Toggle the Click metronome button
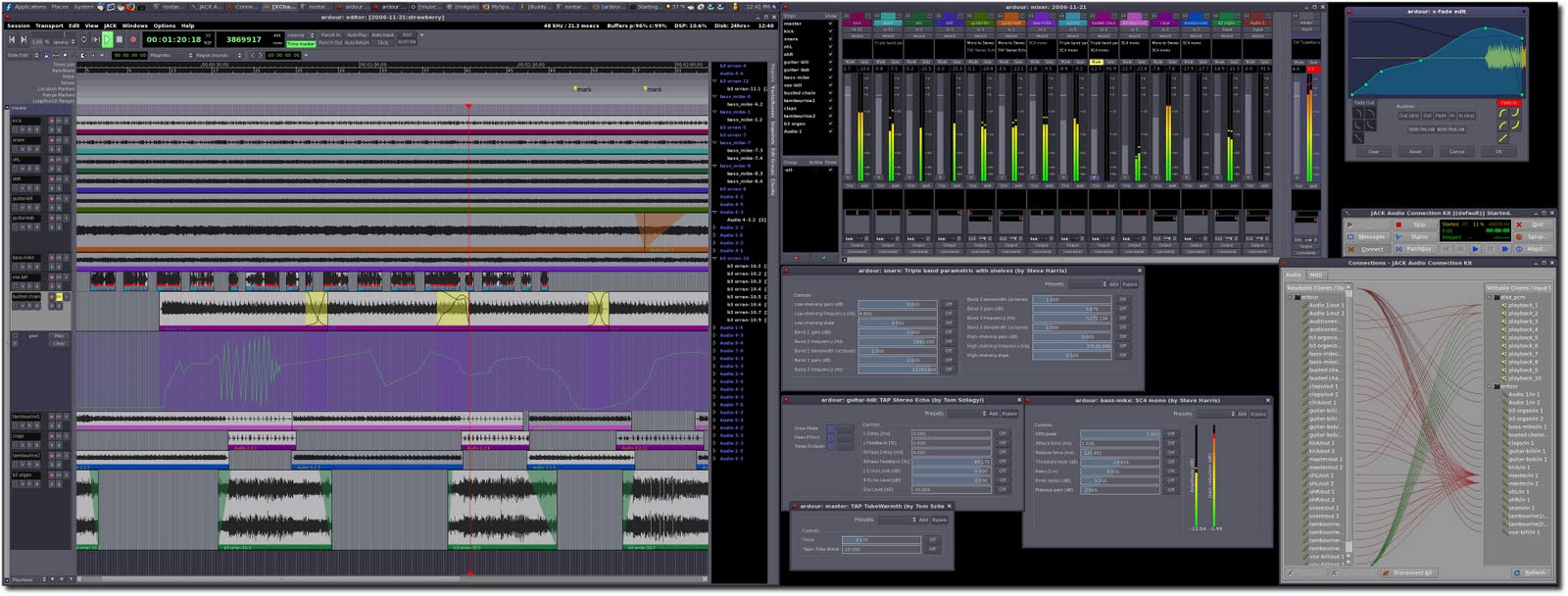Image resolution: width=1568 pixels, height=596 pixels. [x=382, y=43]
